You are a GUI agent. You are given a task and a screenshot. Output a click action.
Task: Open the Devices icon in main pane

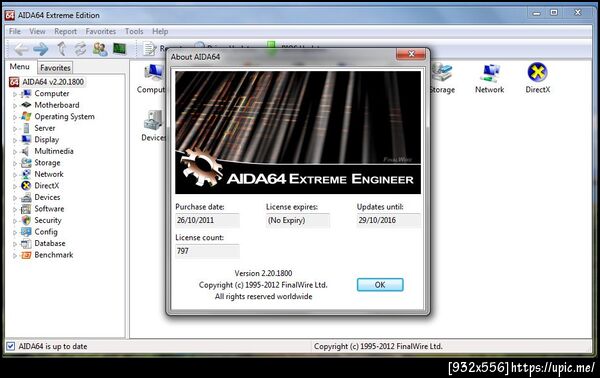(x=154, y=126)
